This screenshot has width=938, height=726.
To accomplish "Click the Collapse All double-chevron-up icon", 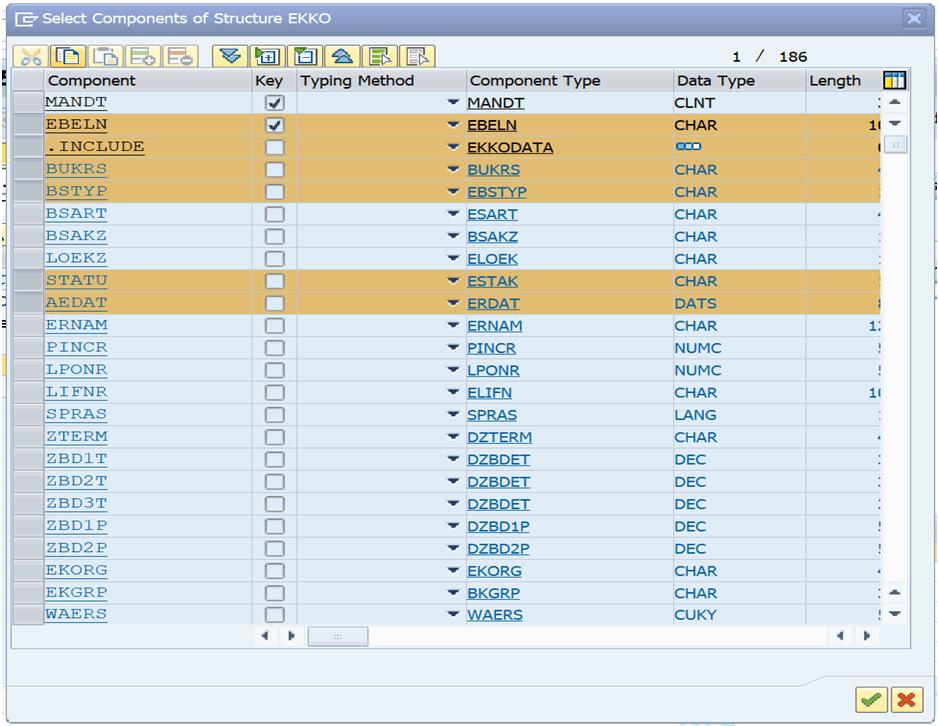I will [x=342, y=57].
